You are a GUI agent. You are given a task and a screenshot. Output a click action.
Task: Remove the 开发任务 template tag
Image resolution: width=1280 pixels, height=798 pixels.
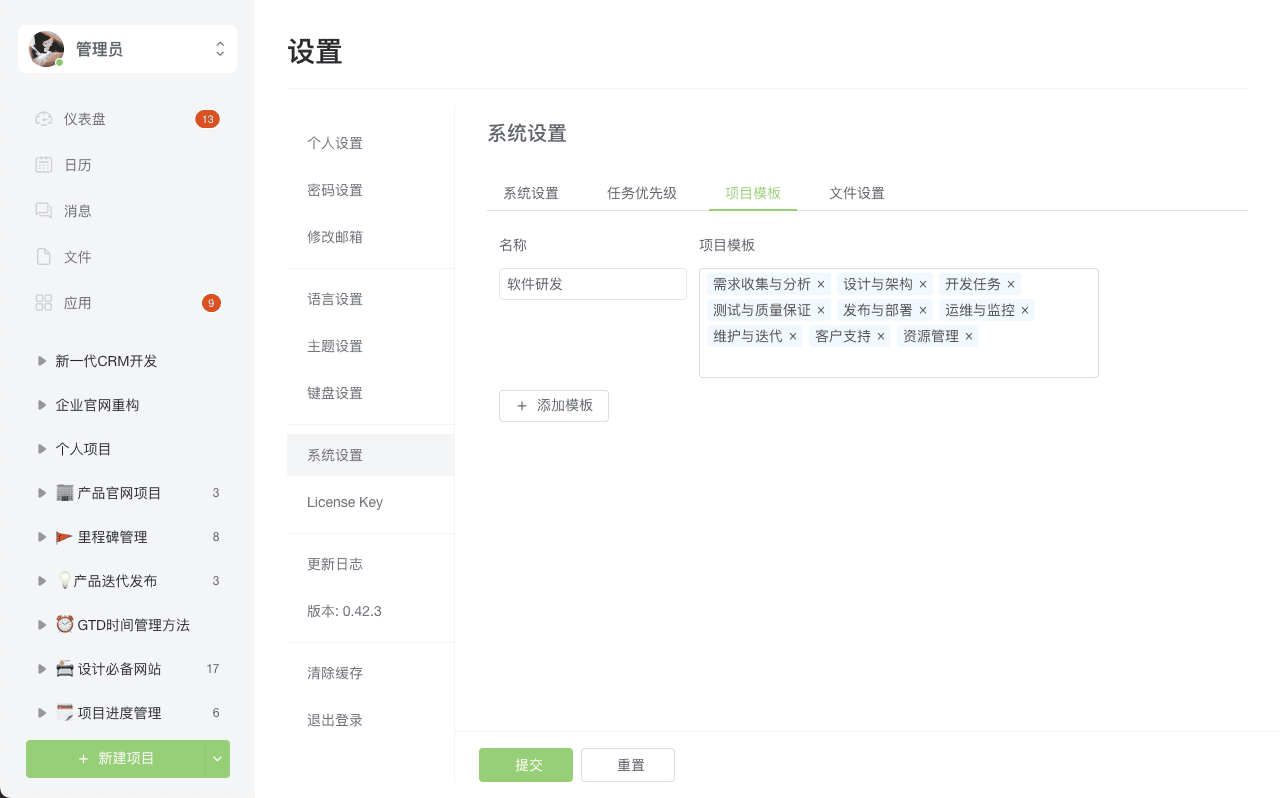tap(1011, 283)
